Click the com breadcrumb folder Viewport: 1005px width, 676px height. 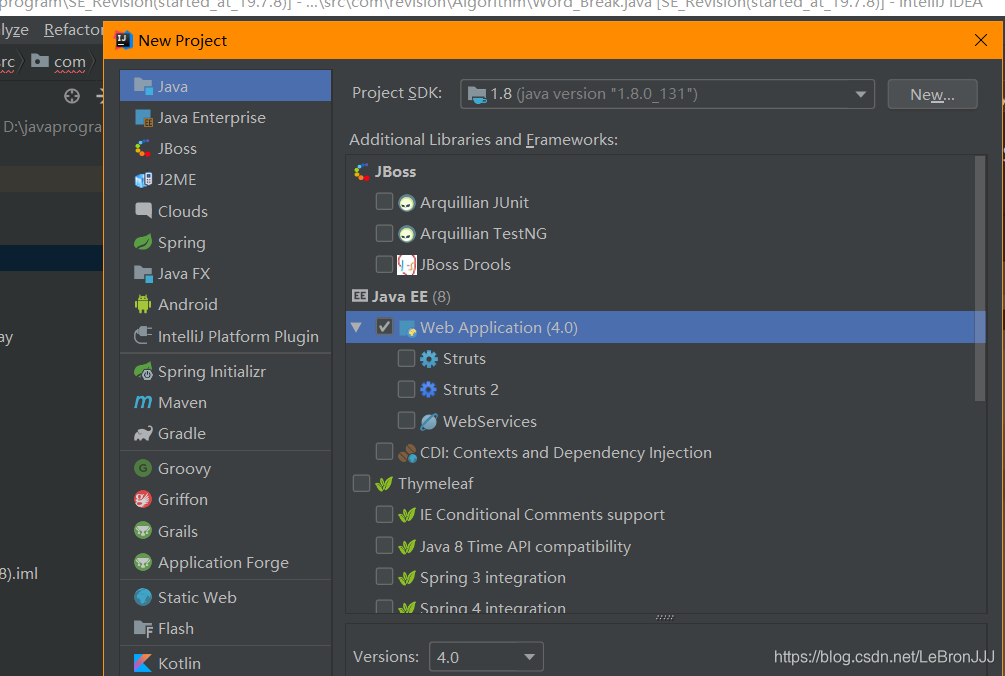[59, 62]
